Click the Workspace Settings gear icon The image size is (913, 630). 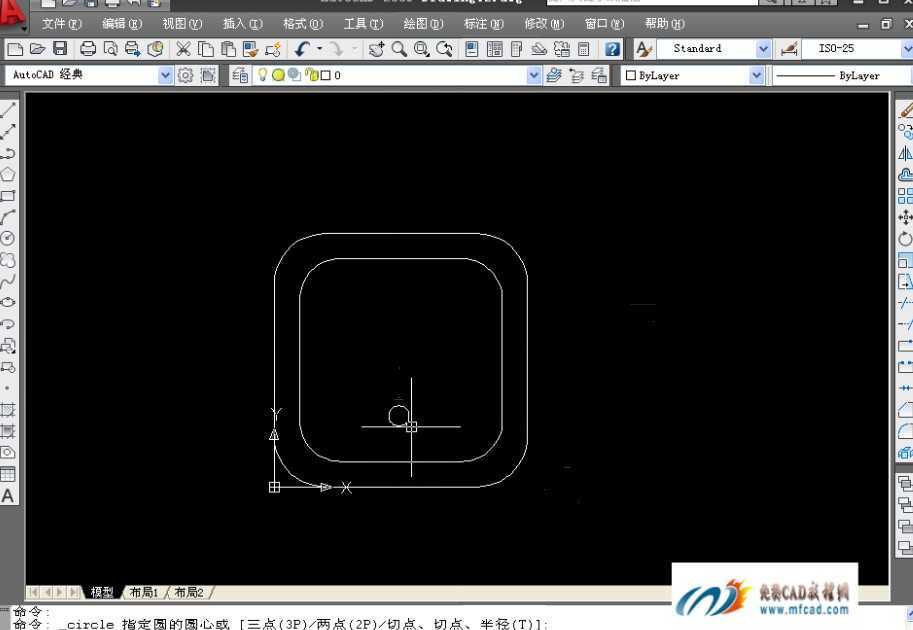(x=185, y=75)
